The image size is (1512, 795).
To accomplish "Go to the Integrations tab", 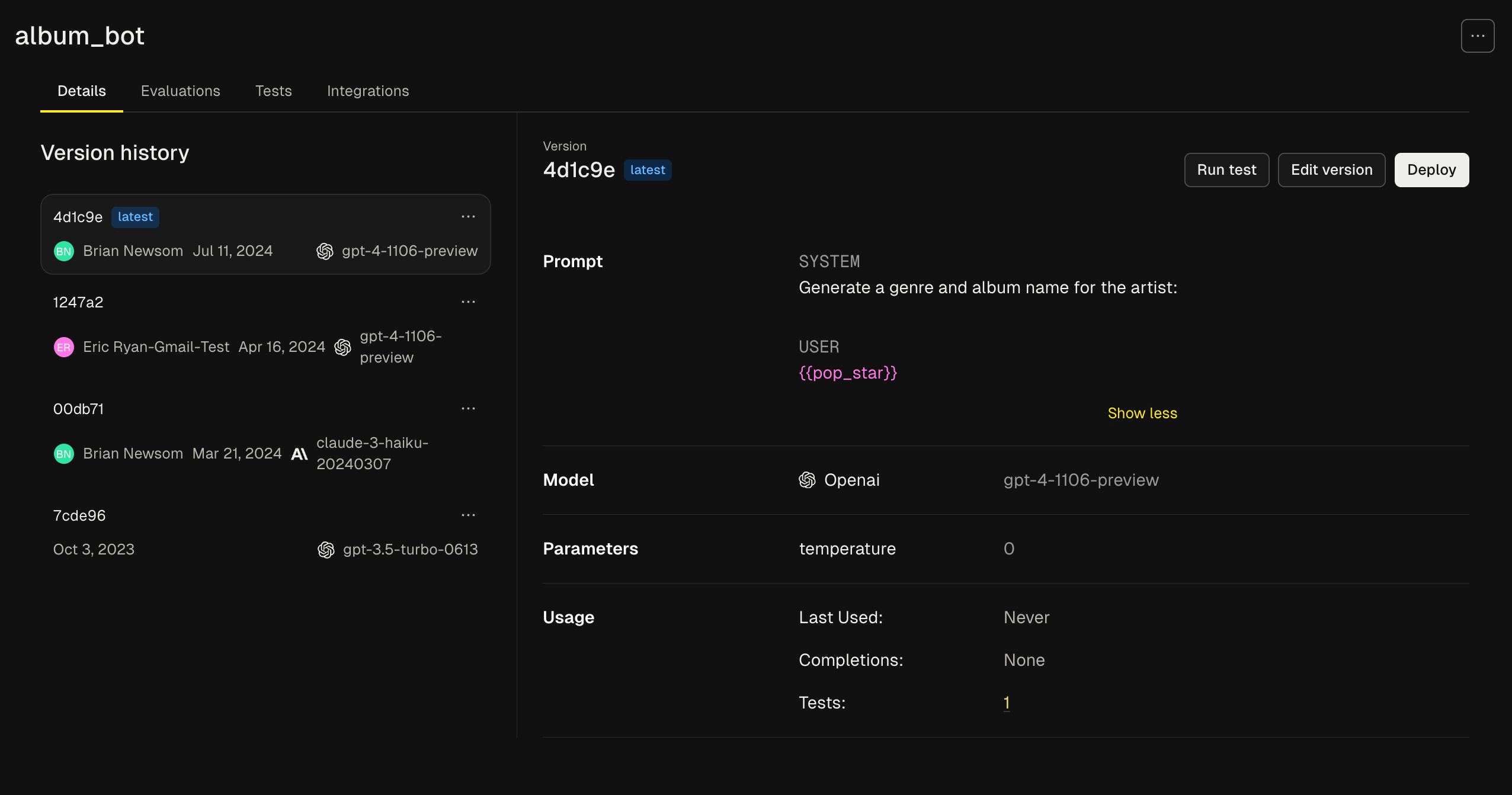I will pos(367,91).
